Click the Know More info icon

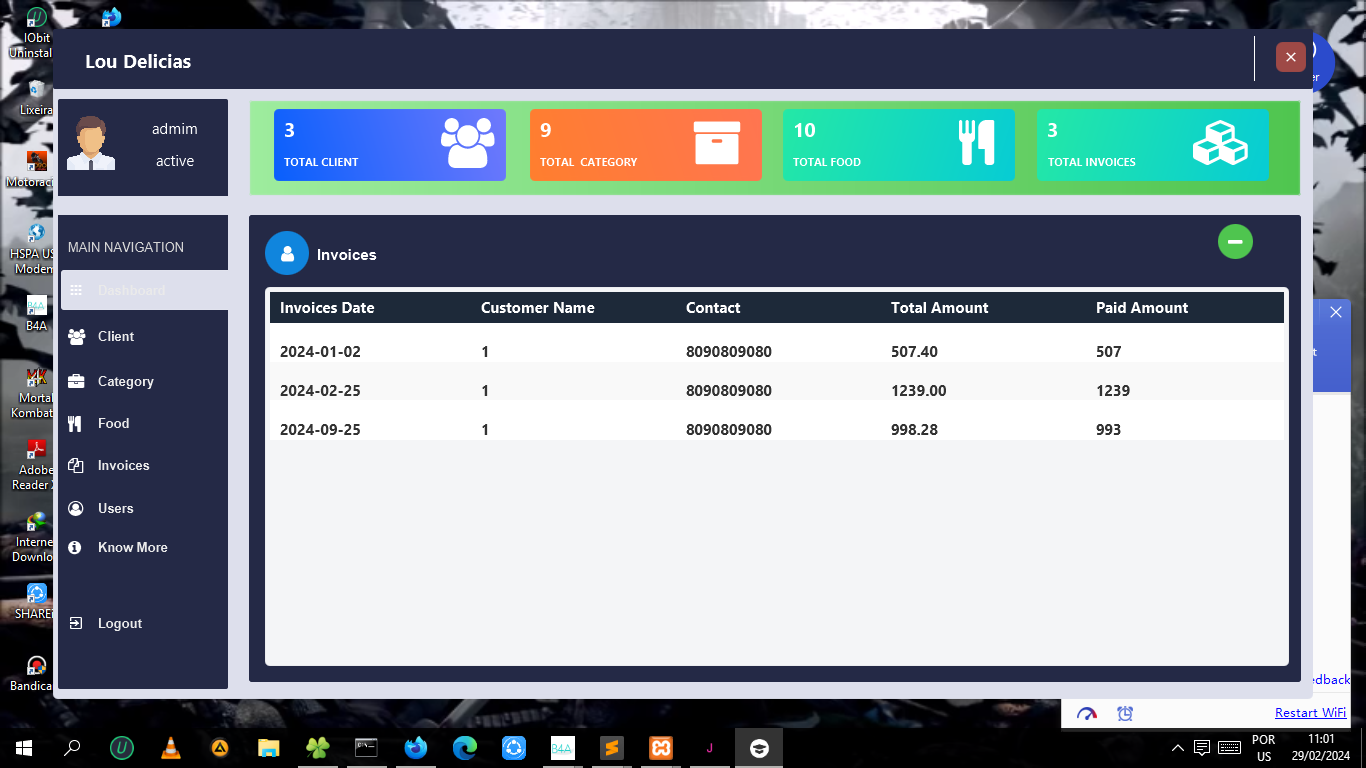(x=74, y=547)
